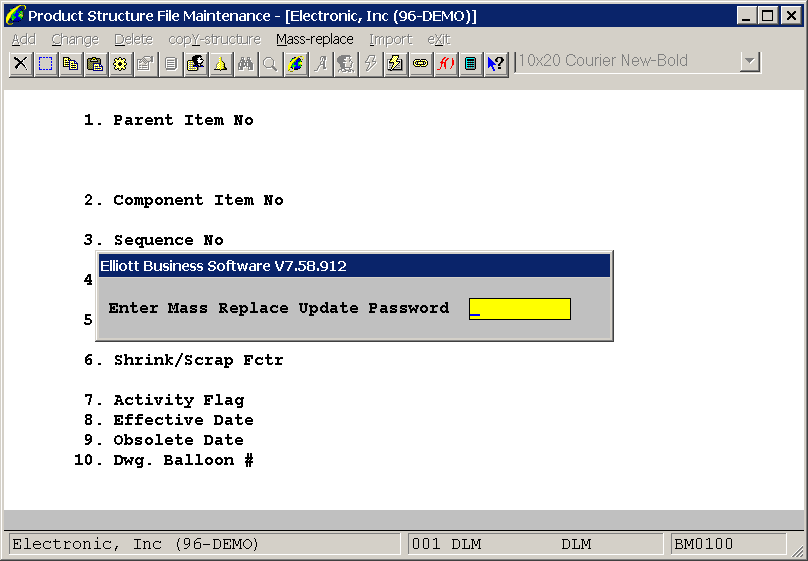Screen dimensions: 808x561
Task: Click the BM0100 program ID in status bar
Action: 729,544
